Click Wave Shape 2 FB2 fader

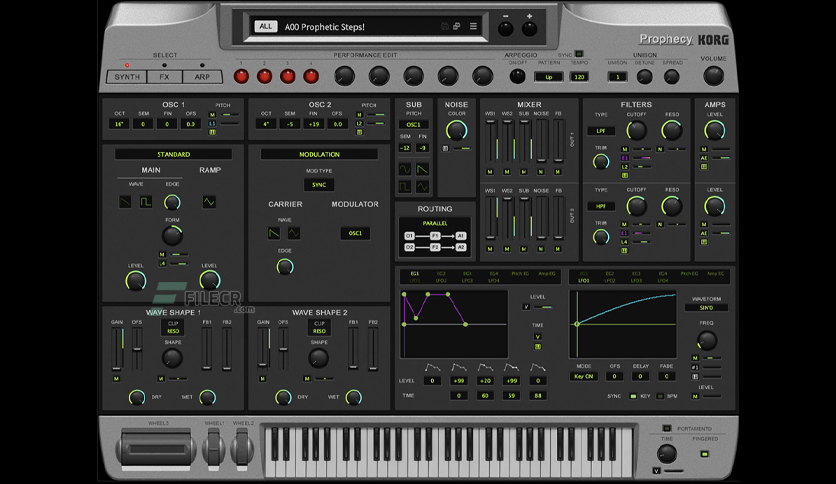pyautogui.click(x=373, y=349)
